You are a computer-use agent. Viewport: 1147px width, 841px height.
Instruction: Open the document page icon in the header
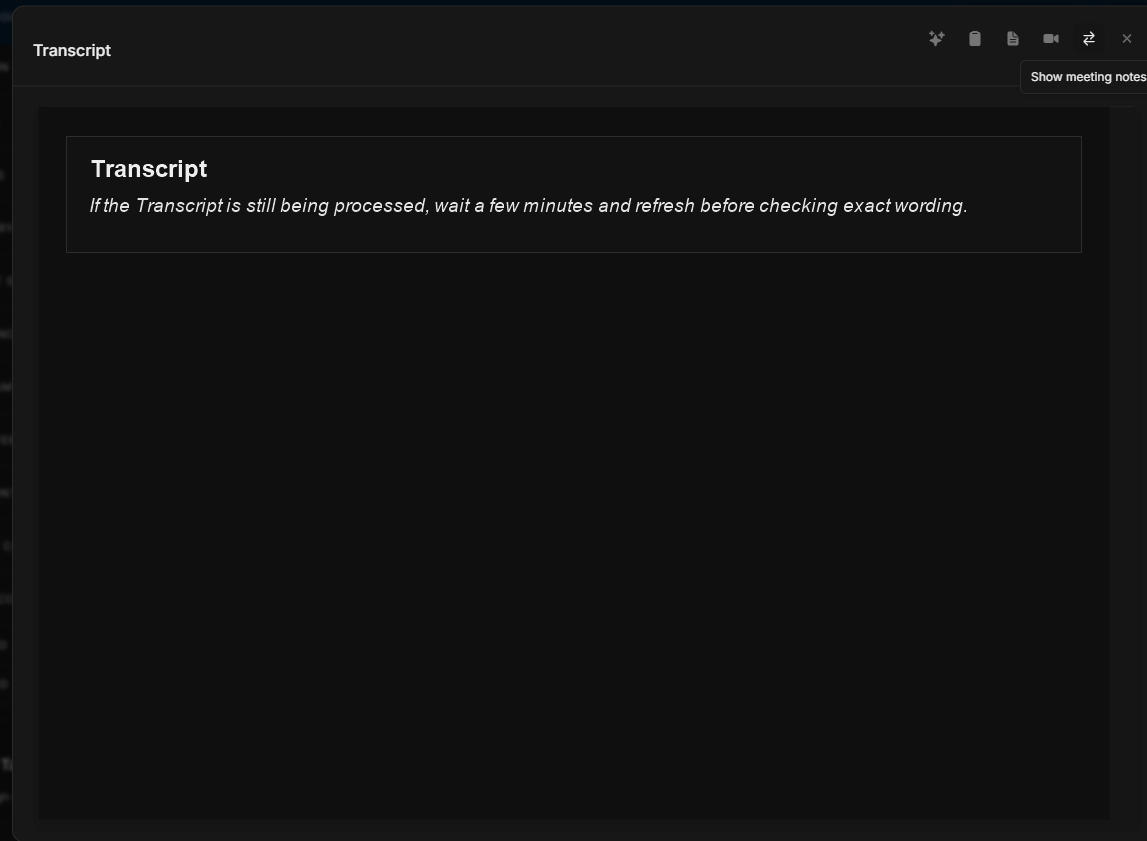tap(1012, 39)
